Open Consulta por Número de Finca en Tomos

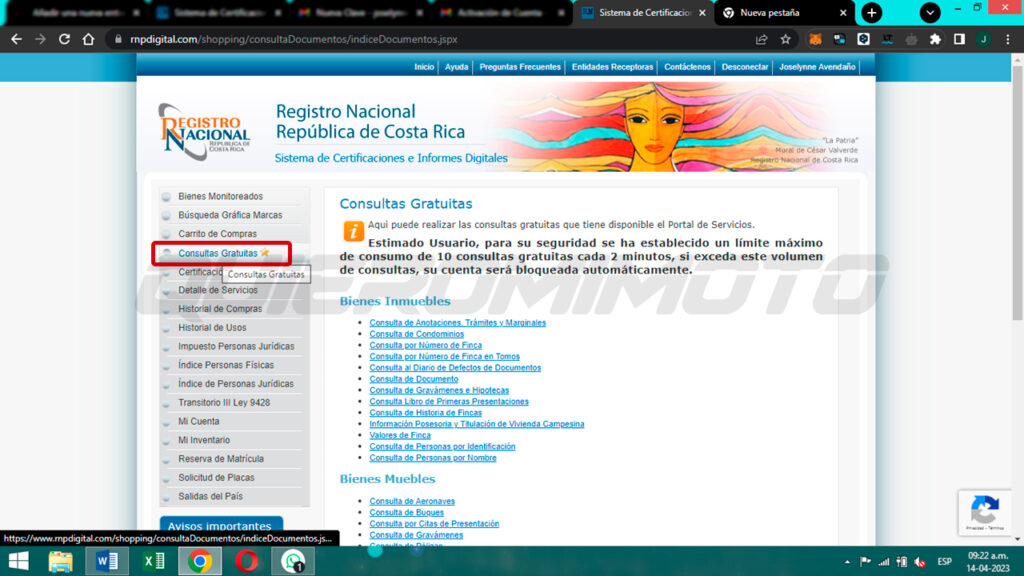click(444, 357)
